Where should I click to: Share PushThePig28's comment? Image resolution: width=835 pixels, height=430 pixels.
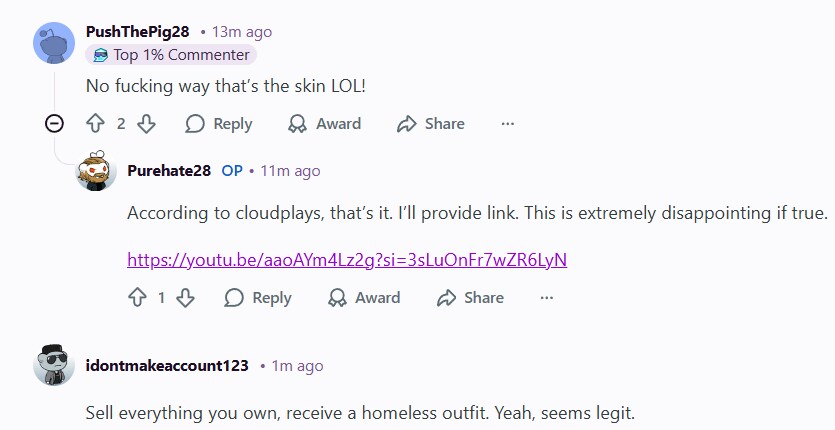(431, 124)
